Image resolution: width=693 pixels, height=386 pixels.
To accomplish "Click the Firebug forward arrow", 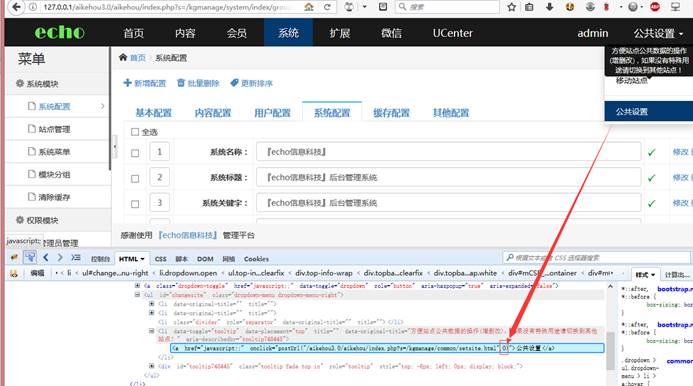I will [x=60, y=257].
